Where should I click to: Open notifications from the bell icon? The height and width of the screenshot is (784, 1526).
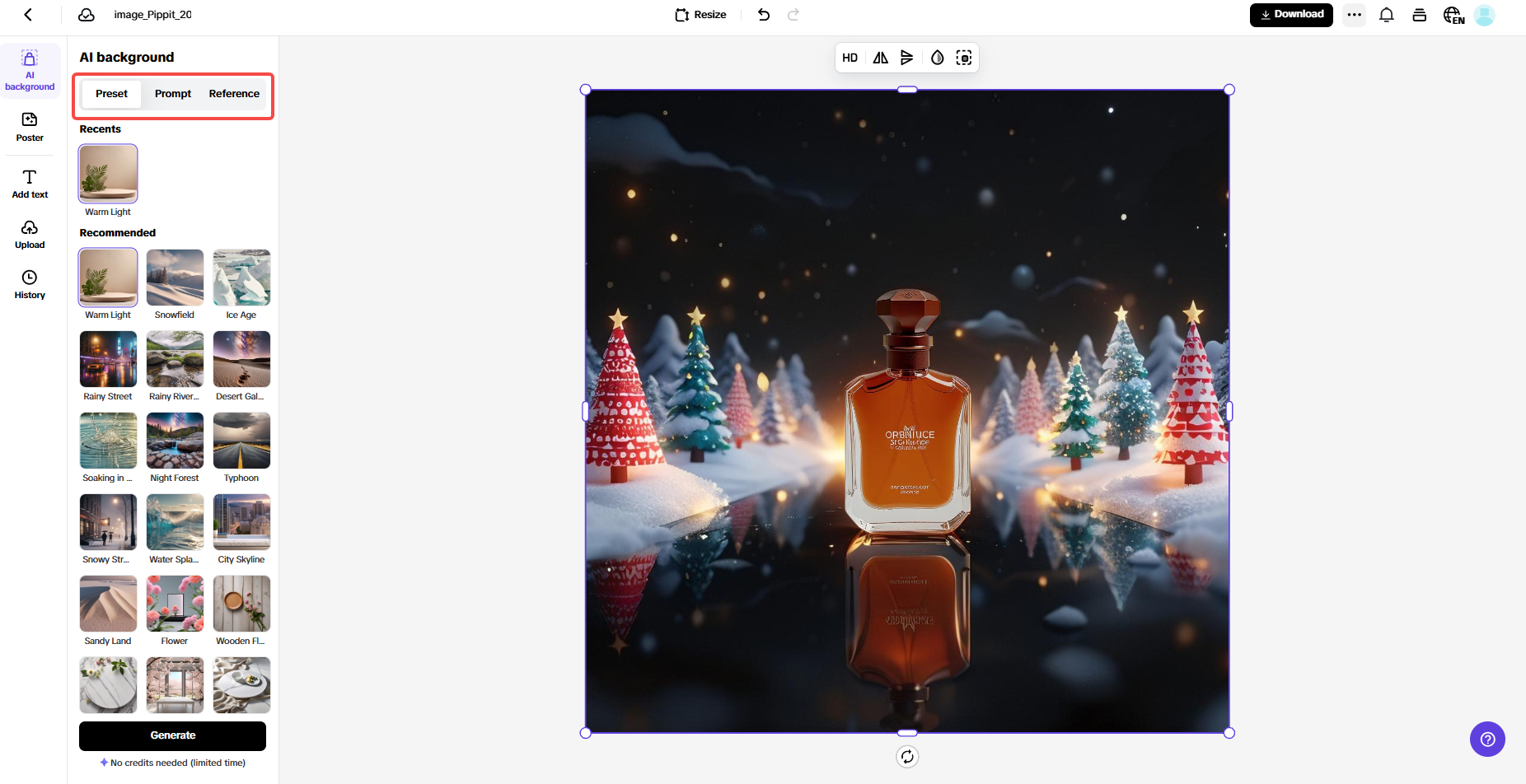point(1387,15)
